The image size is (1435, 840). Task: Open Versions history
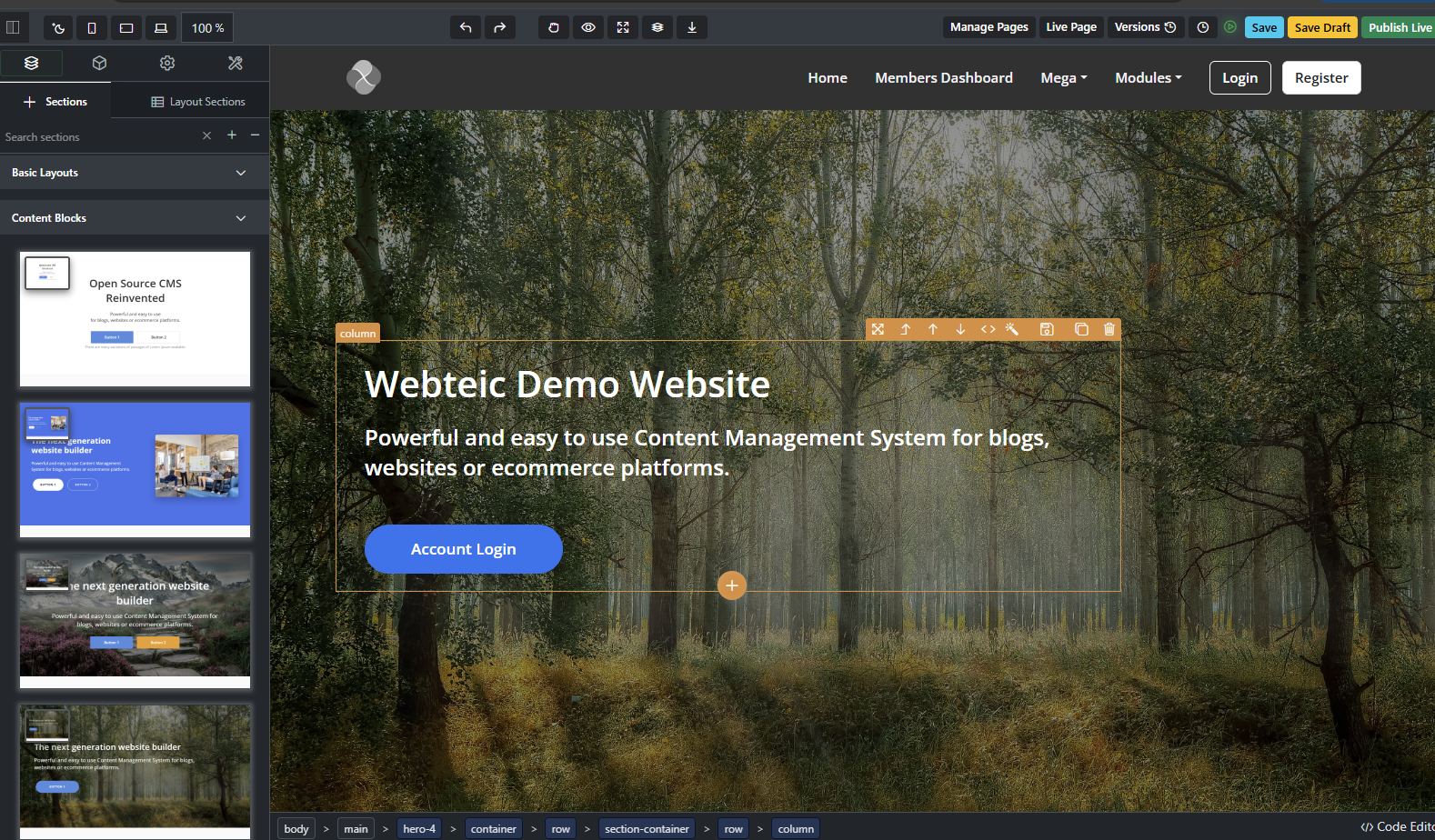(1146, 27)
